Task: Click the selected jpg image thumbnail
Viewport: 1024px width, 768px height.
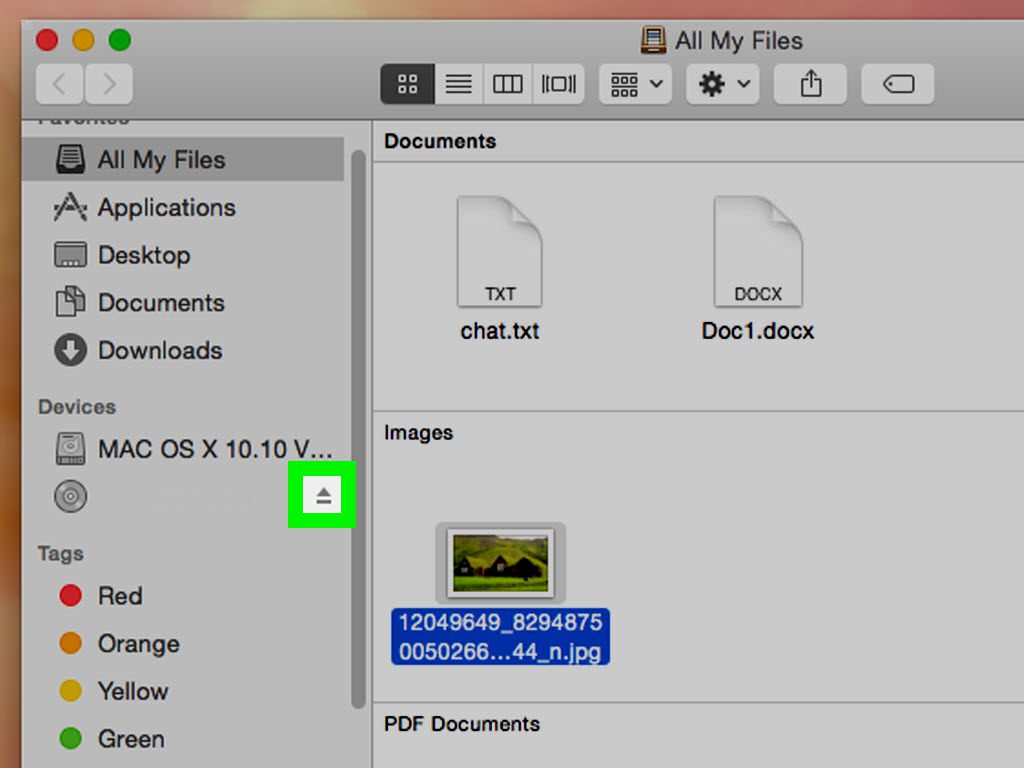Action: point(501,563)
